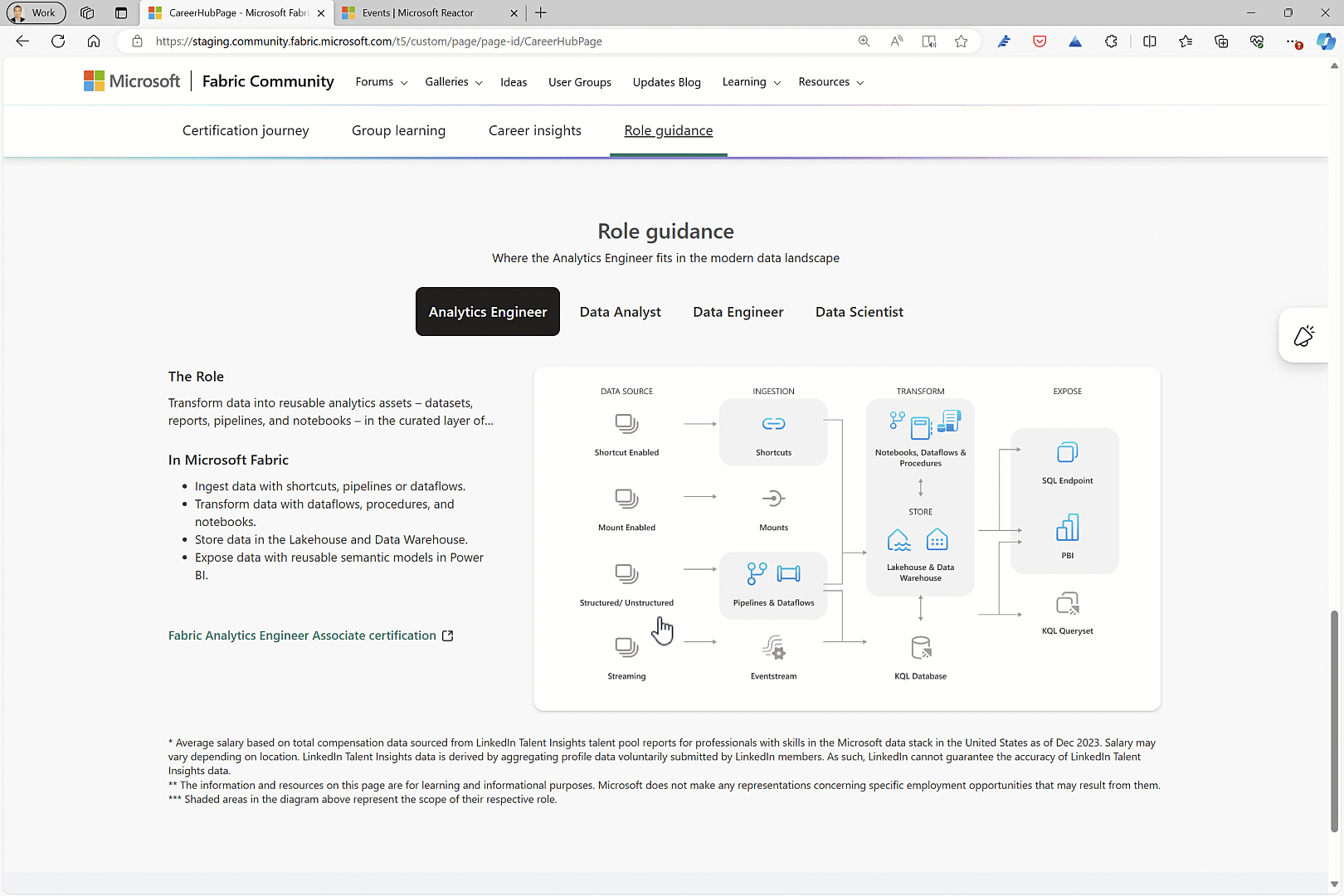Open Collections icon in toolbar
This screenshot has height=896, width=1344.
point(1221,41)
